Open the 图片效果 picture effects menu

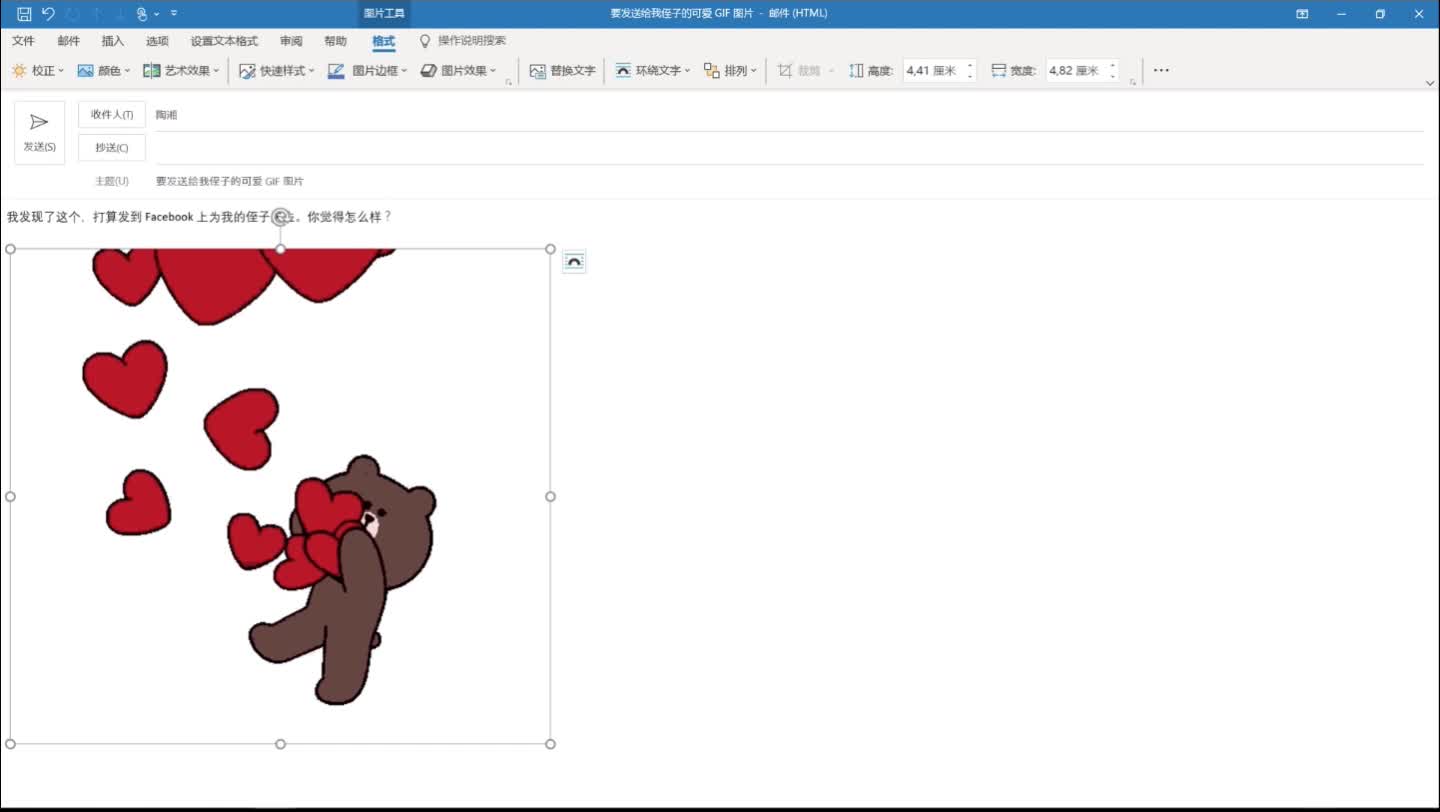coord(458,71)
